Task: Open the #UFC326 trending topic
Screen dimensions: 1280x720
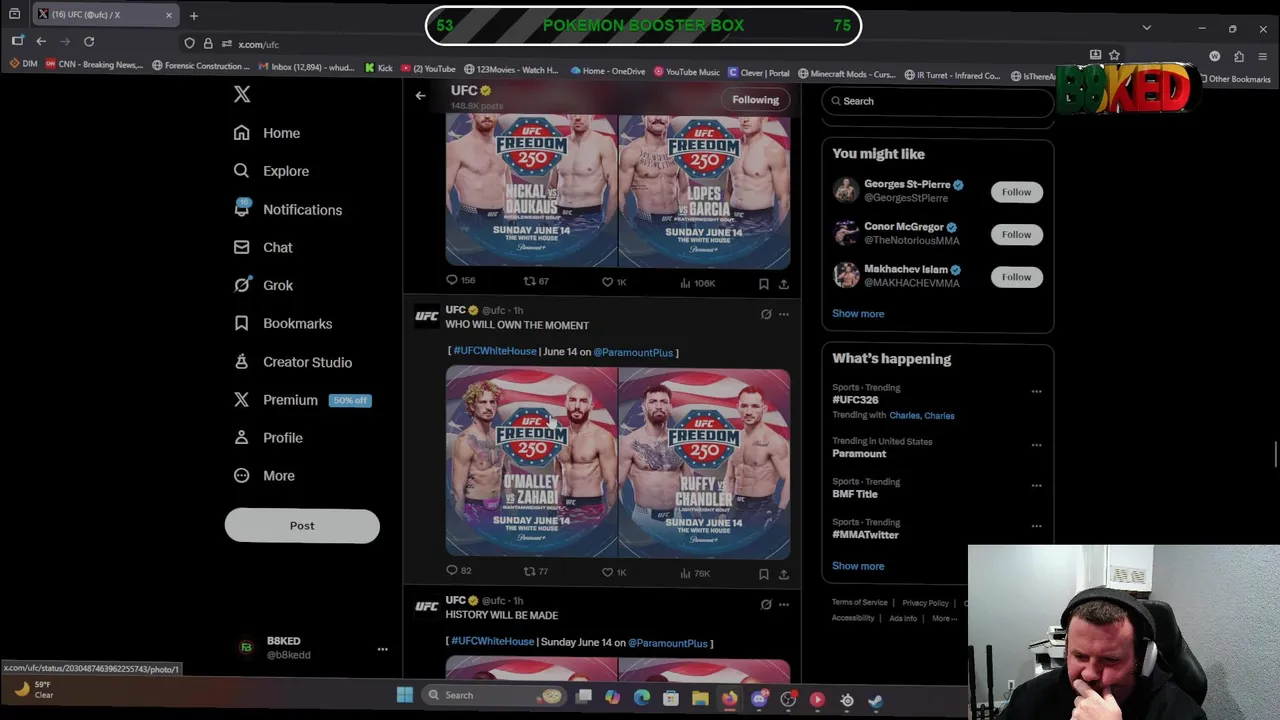Action: [855, 400]
